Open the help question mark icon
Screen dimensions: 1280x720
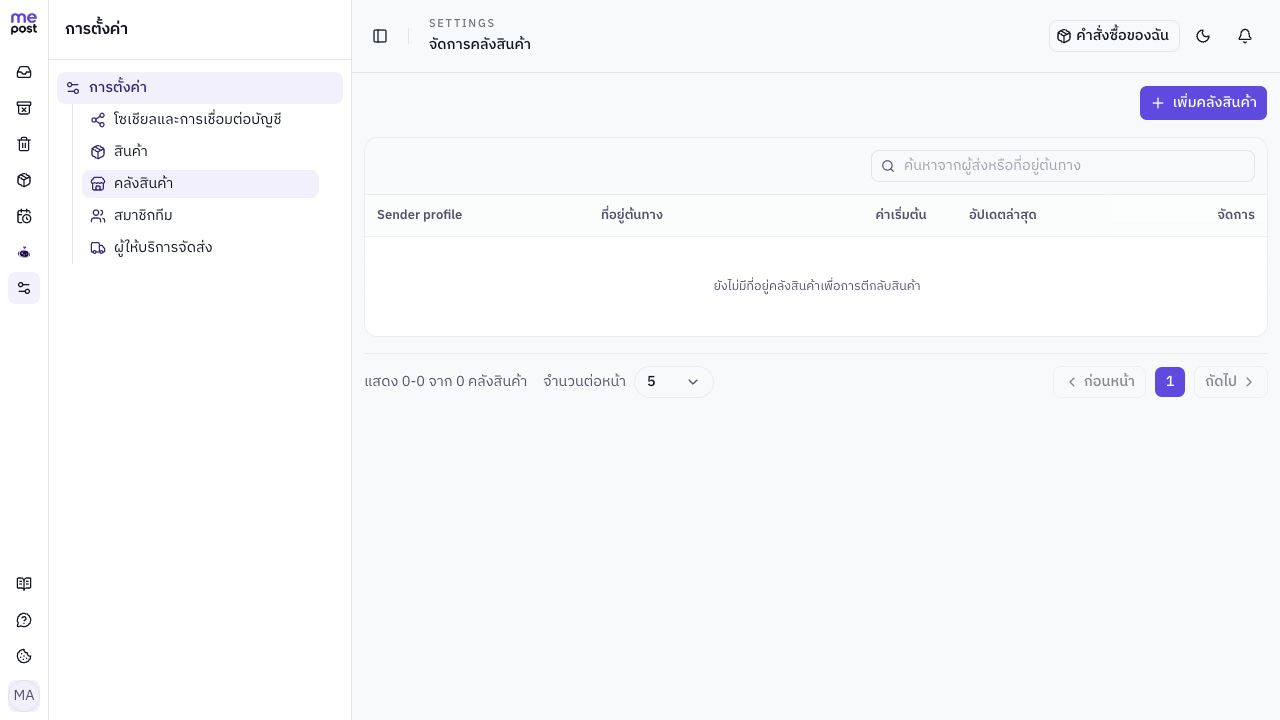coord(24,620)
